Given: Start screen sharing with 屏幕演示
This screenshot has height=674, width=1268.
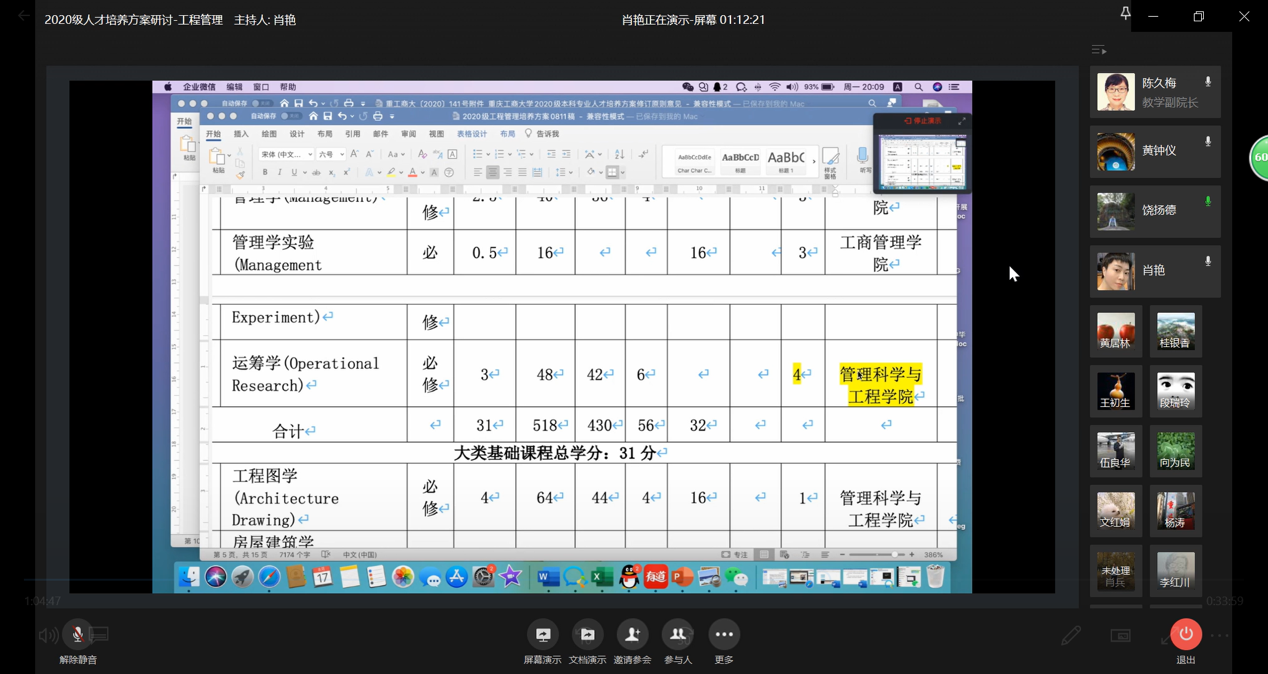Looking at the screenshot, I should click(x=543, y=635).
